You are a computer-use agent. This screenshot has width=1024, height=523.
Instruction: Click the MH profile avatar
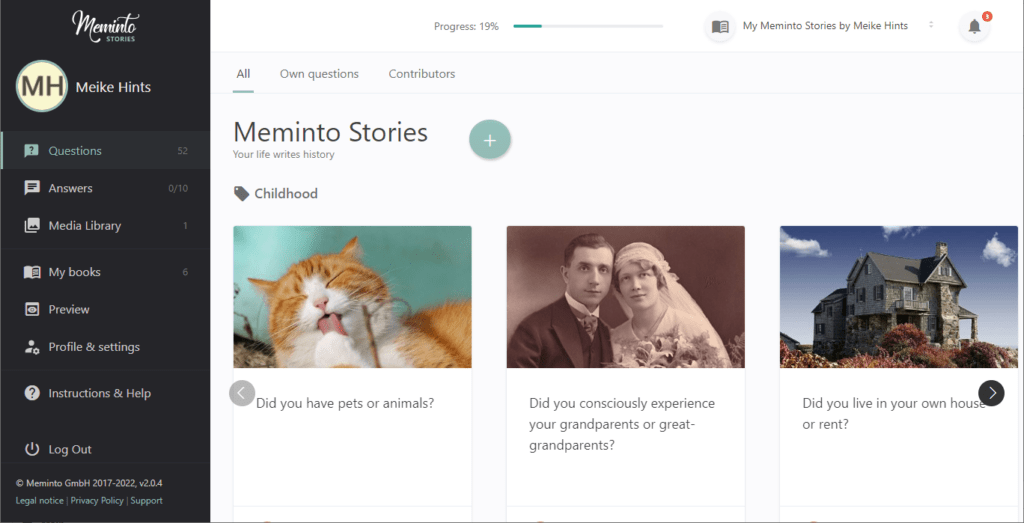tap(42, 86)
